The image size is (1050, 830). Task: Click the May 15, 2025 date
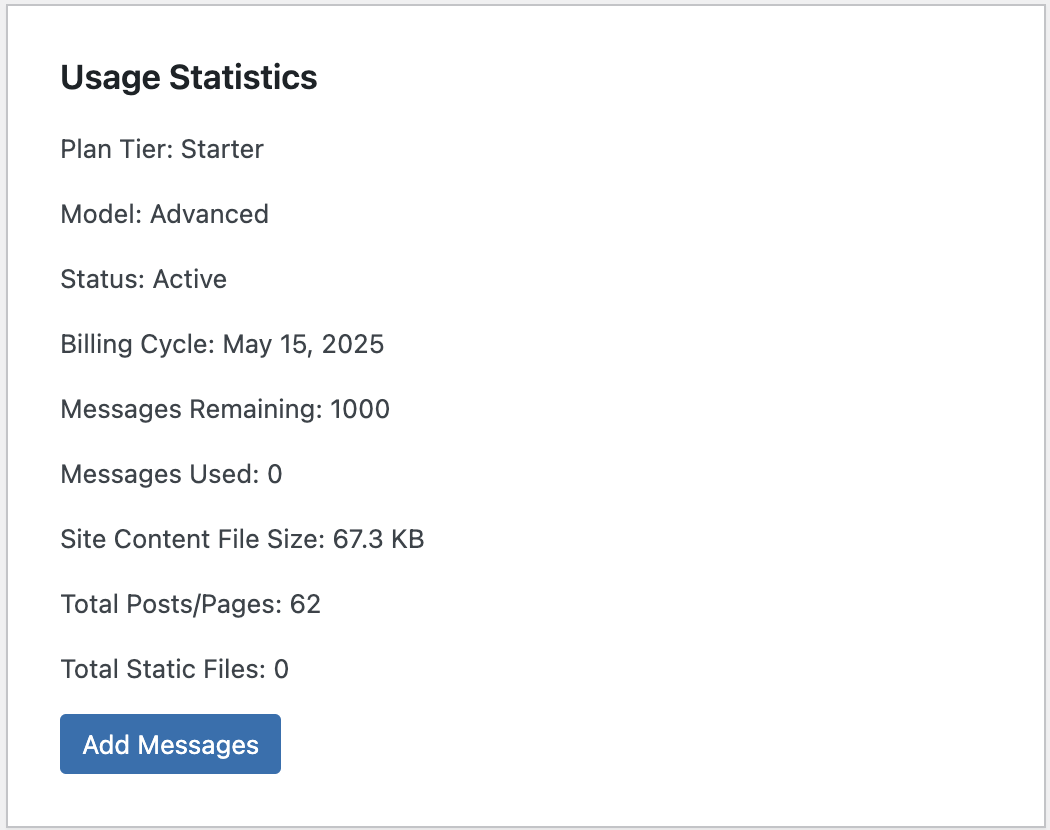(x=303, y=344)
